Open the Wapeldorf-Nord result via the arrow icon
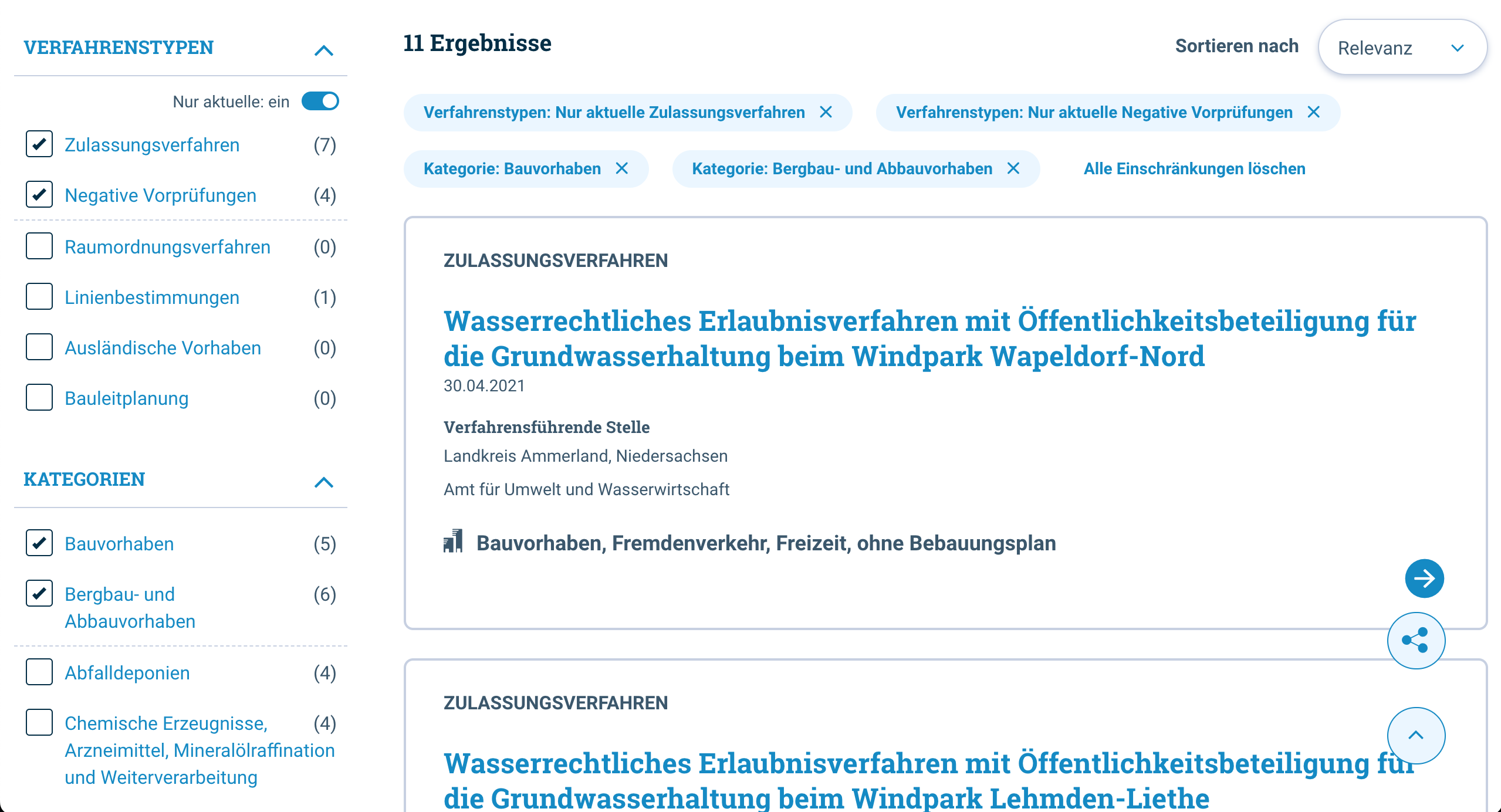This screenshot has width=1501, height=812. coord(1424,578)
